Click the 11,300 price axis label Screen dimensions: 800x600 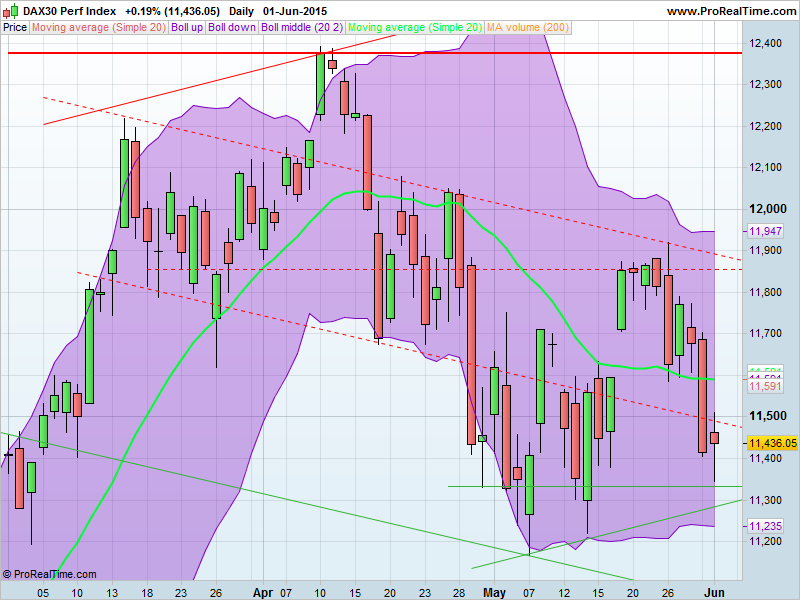pyautogui.click(x=765, y=500)
